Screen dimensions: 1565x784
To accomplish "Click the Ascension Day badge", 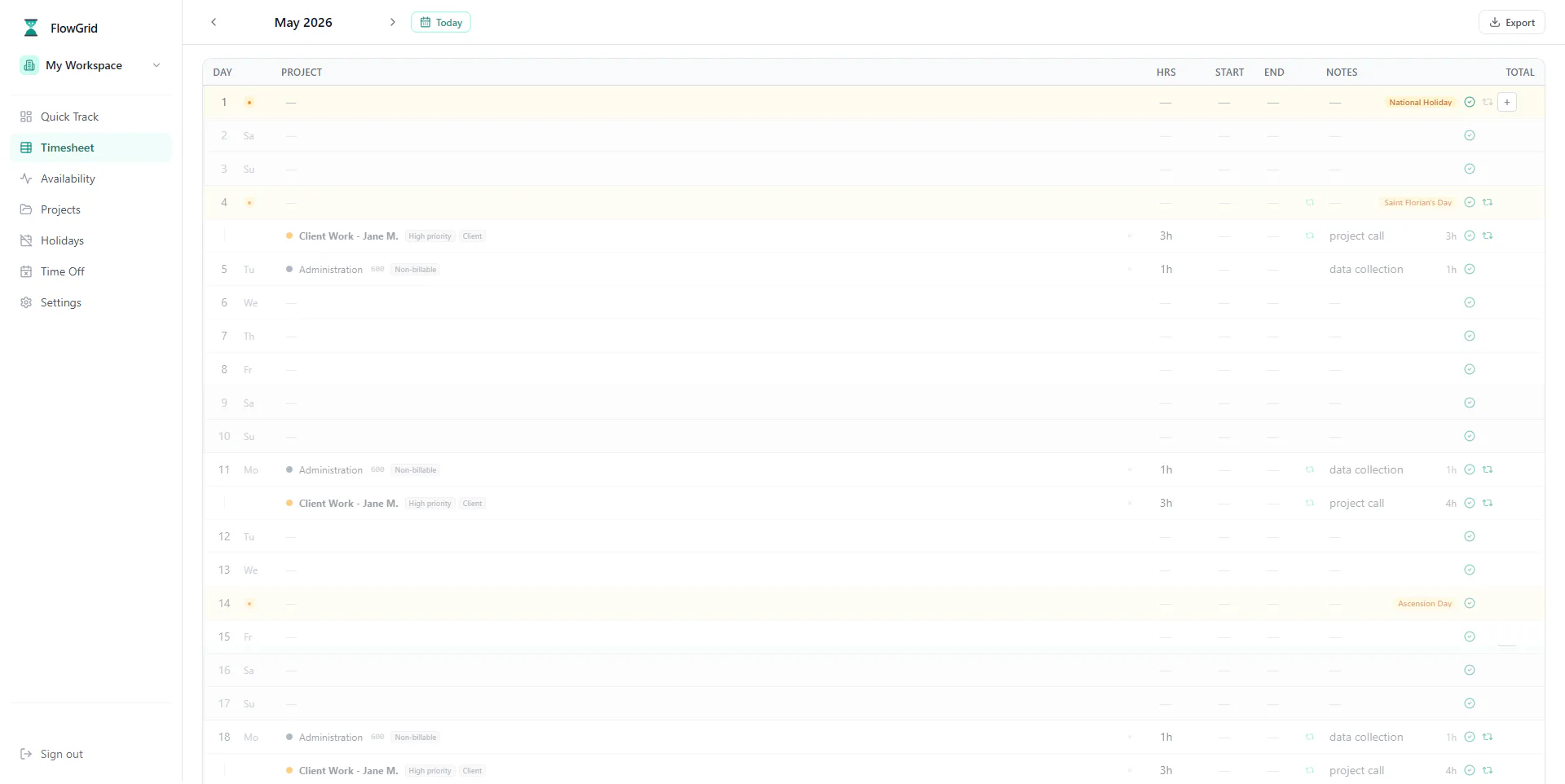I will 1425,603.
